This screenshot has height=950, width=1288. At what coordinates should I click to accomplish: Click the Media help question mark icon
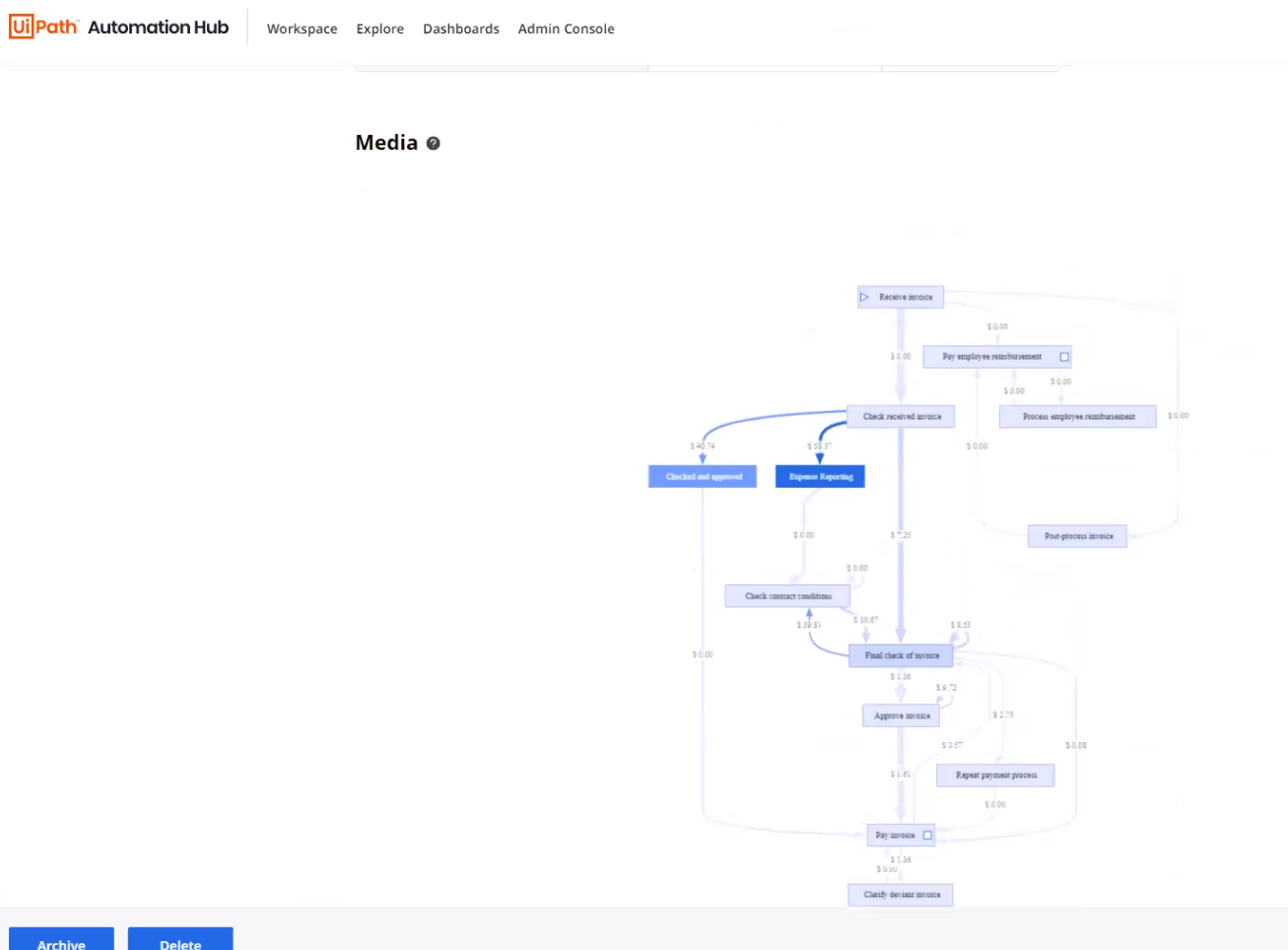click(433, 143)
